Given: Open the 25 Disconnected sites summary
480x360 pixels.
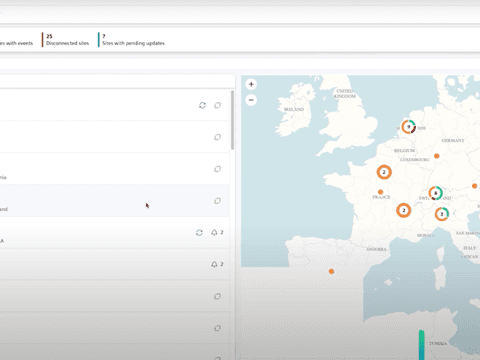Looking at the screenshot, I should click(66, 40).
